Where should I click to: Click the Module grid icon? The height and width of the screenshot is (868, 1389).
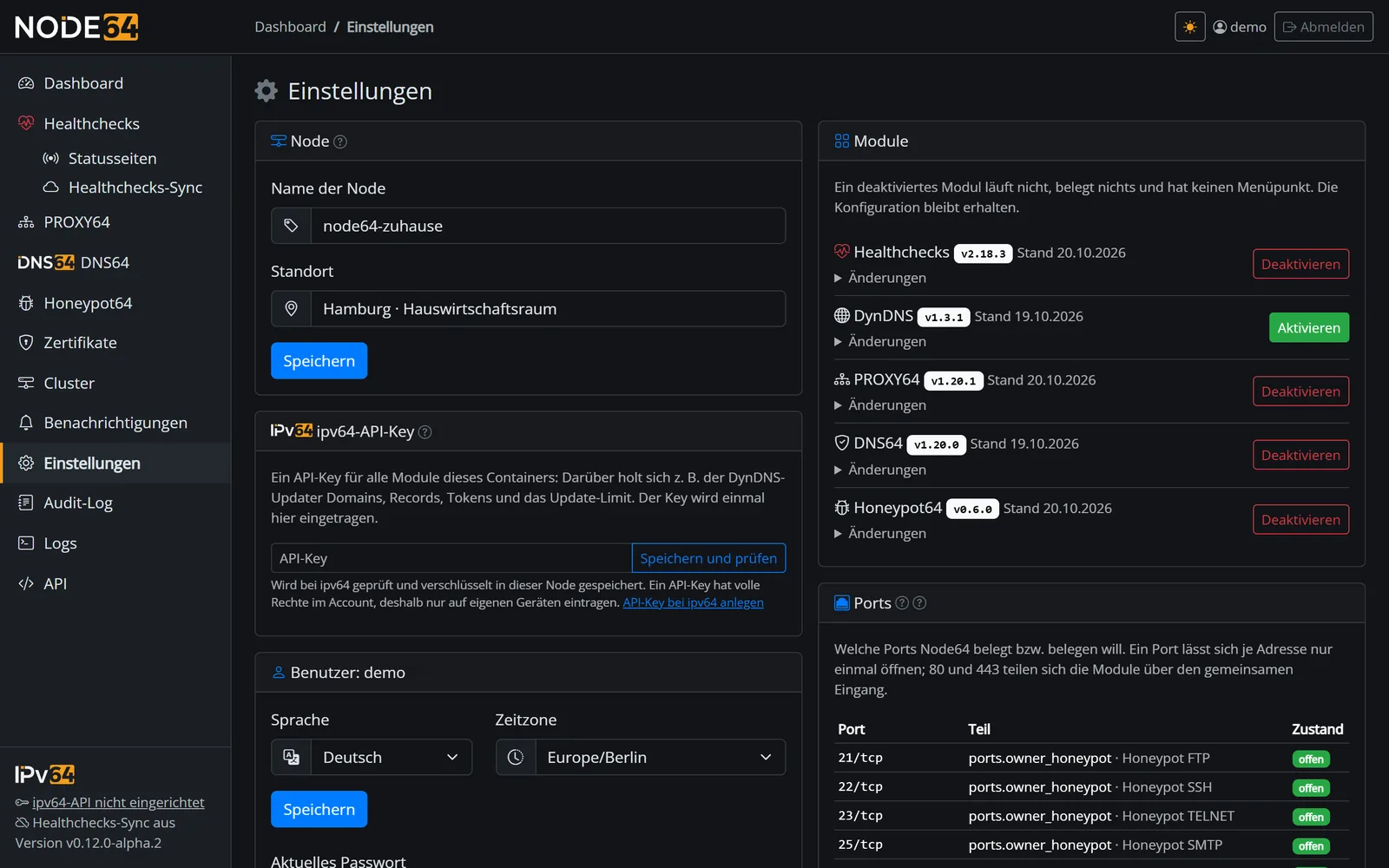tap(841, 141)
